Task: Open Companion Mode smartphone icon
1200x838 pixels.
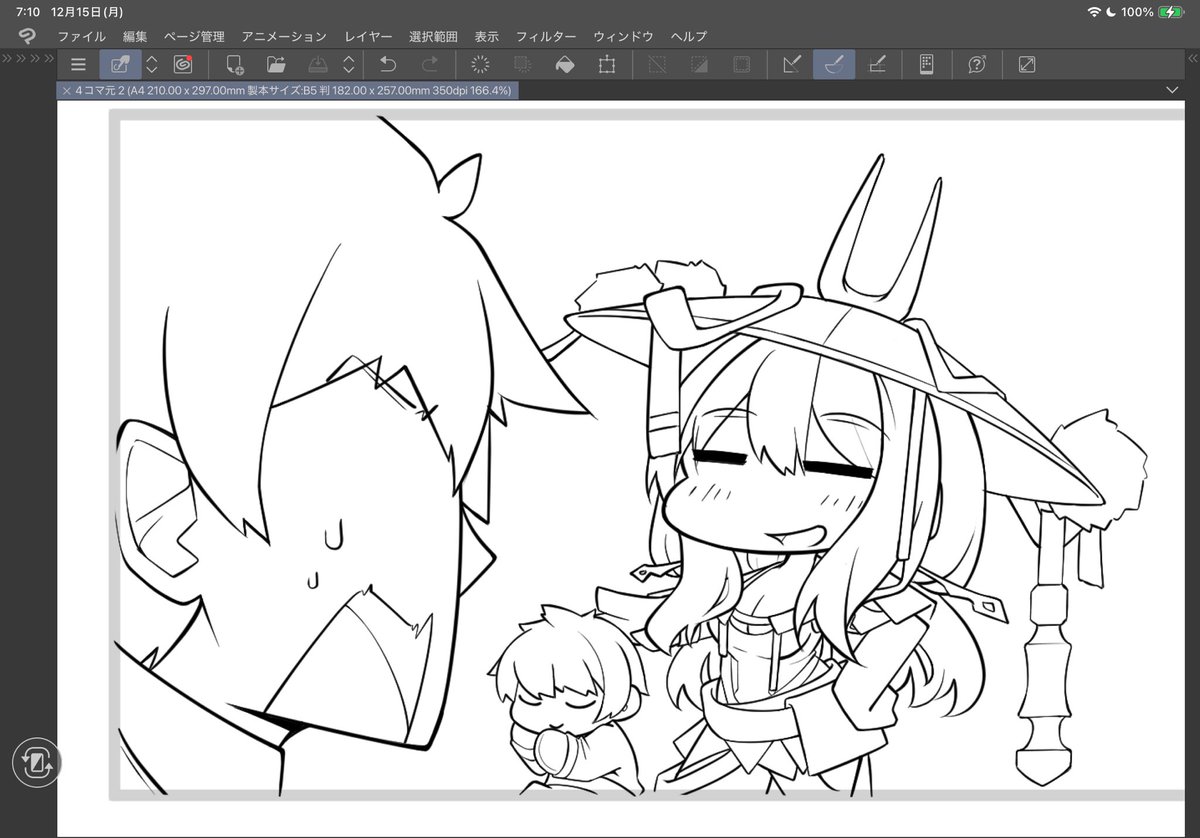Action: click(x=927, y=65)
